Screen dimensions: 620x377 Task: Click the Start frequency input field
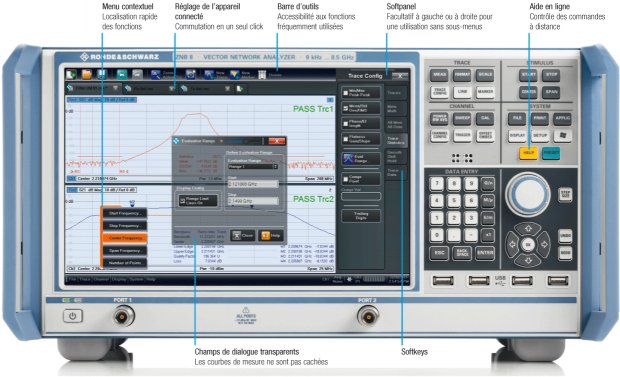click(x=253, y=184)
